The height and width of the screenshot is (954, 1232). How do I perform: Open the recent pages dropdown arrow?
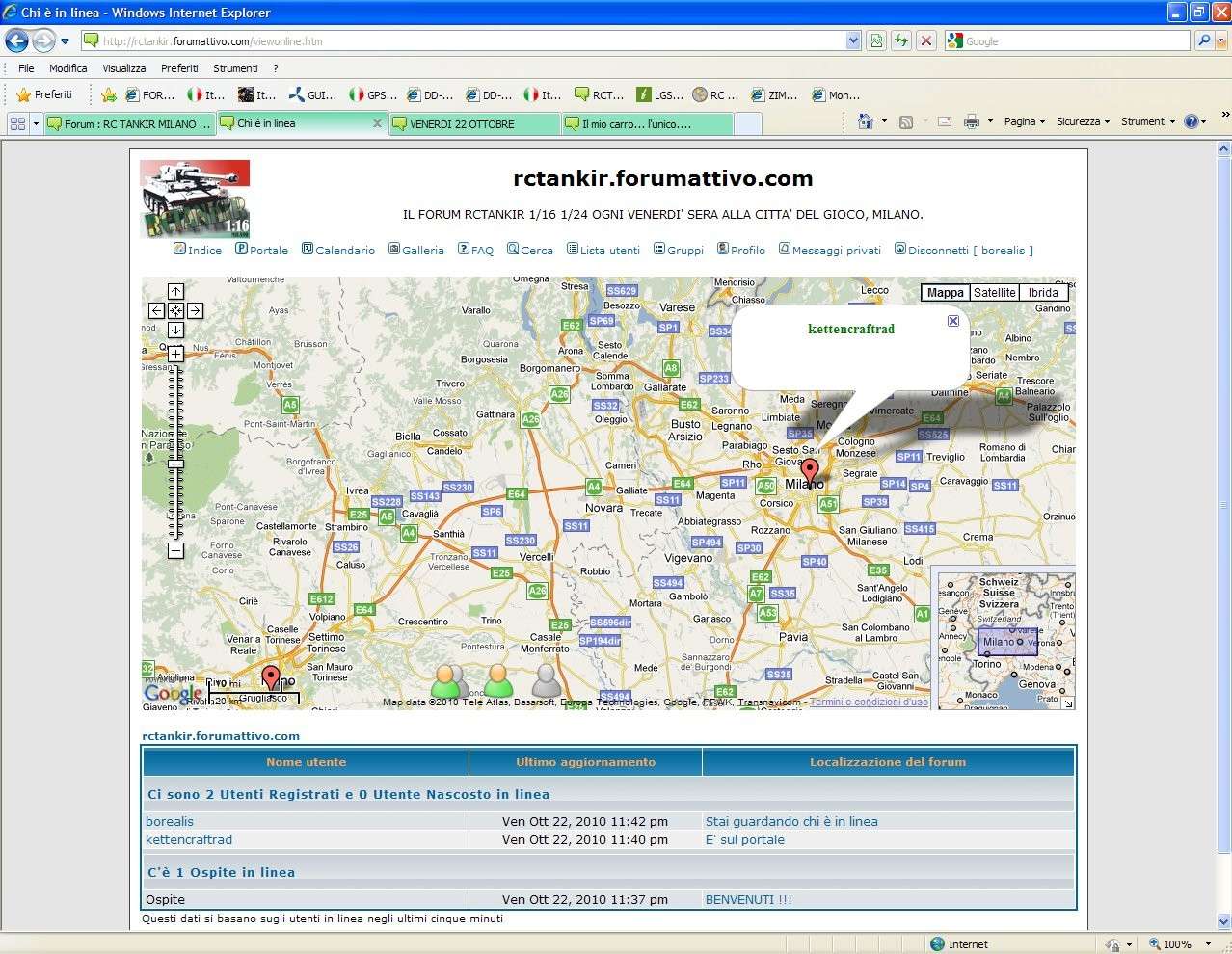pos(65,40)
